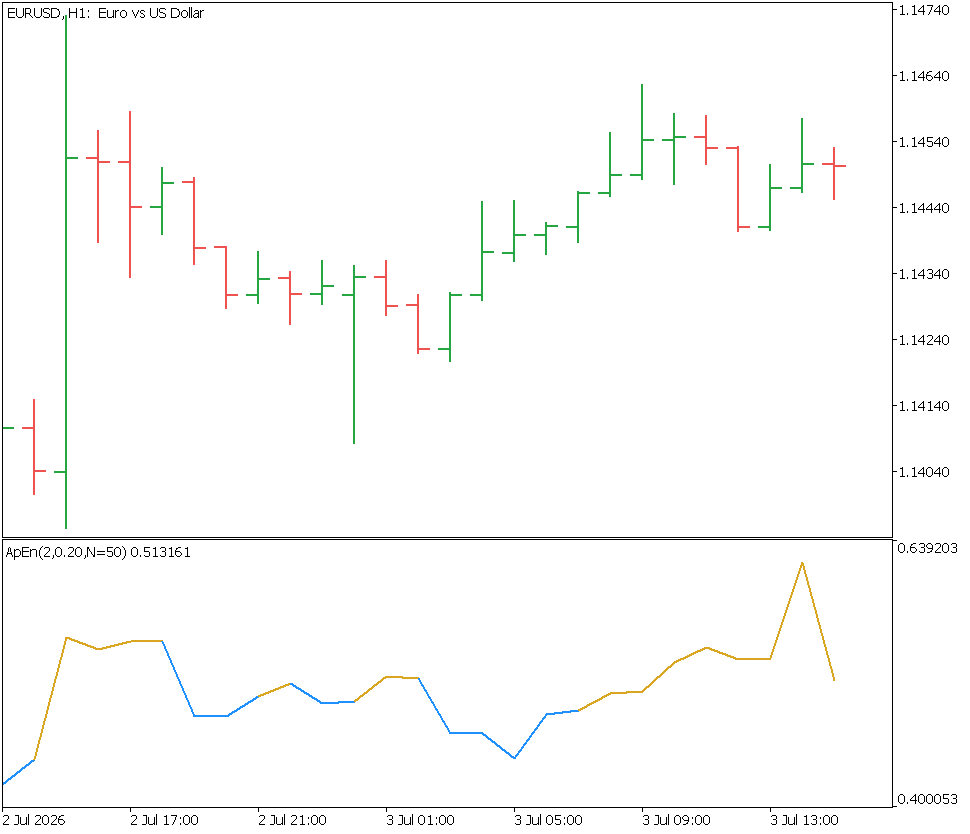The height and width of the screenshot is (834, 970).
Task: Click the '2 Jul 21:00' time label
Action: coord(293,820)
